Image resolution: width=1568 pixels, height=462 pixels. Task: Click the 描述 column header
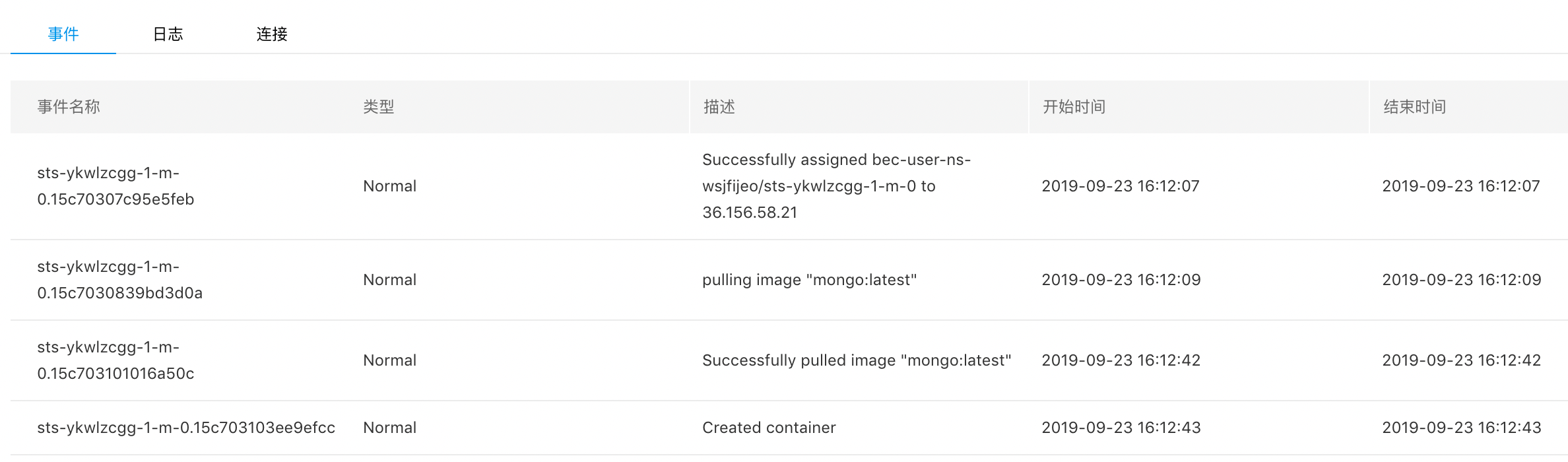[719, 107]
